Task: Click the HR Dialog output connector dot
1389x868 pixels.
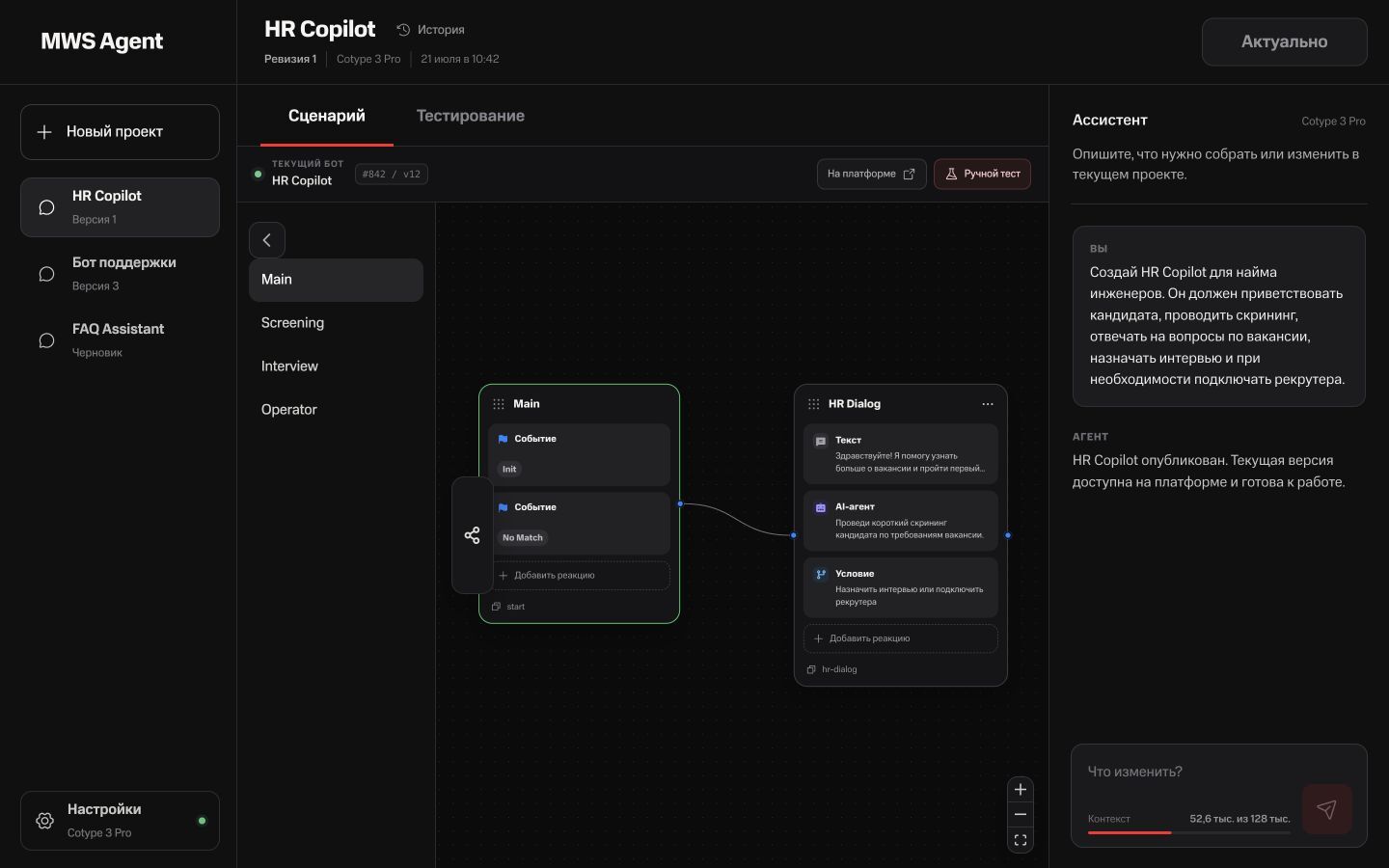Action: click(1008, 535)
